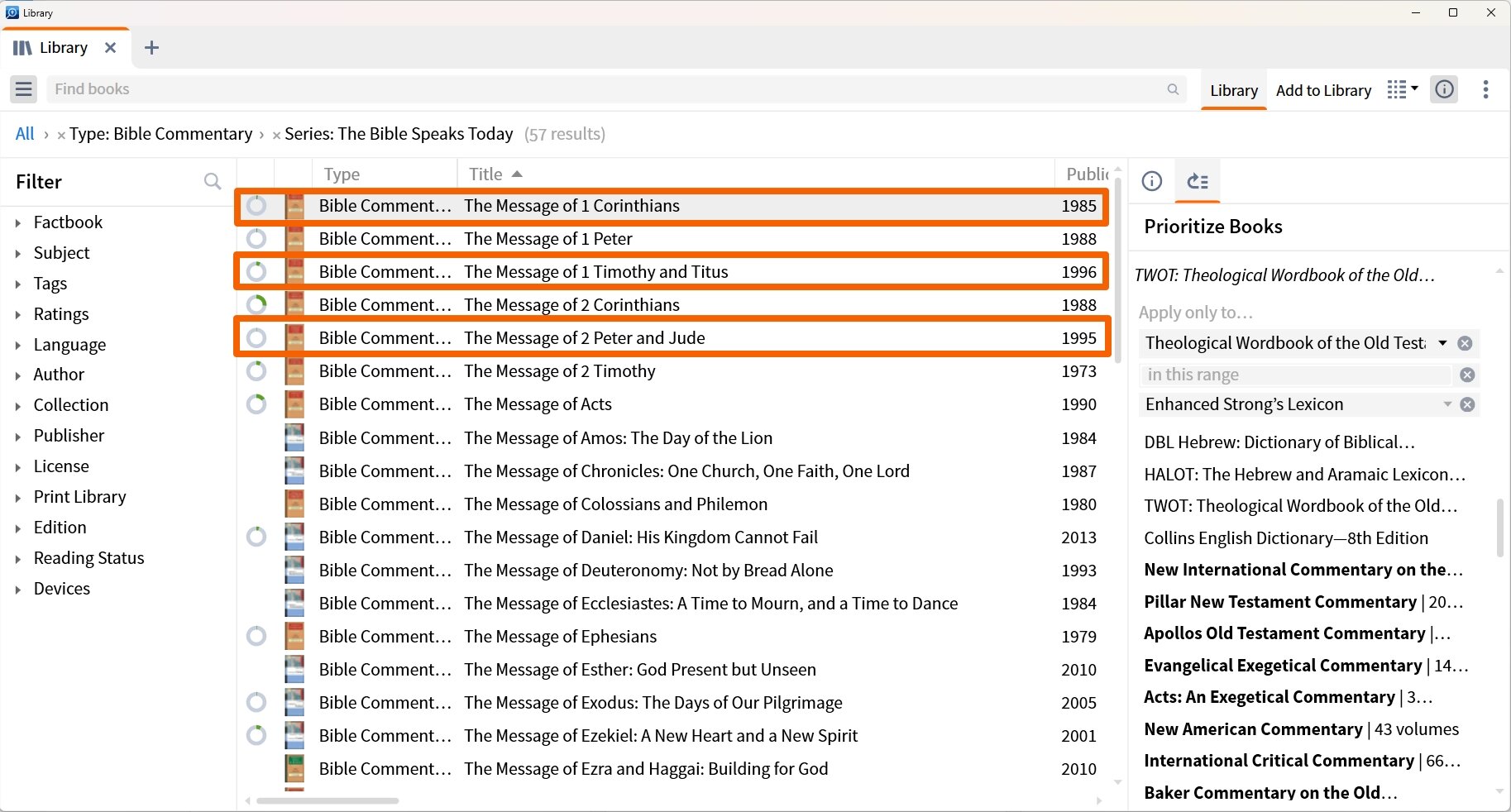Click the Library icon in the window tab

pyautogui.click(x=22, y=48)
